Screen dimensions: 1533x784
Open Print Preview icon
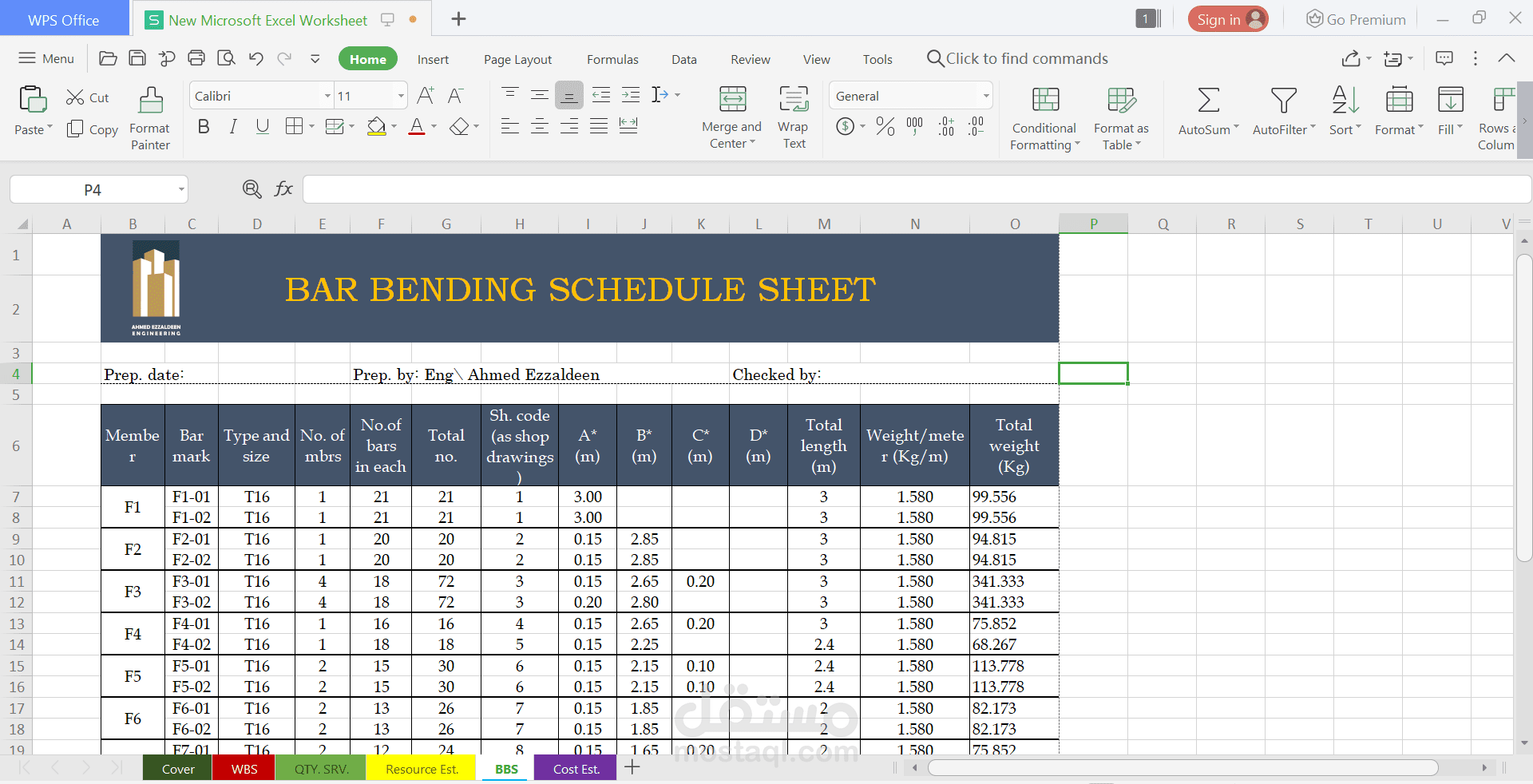coord(227,58)
